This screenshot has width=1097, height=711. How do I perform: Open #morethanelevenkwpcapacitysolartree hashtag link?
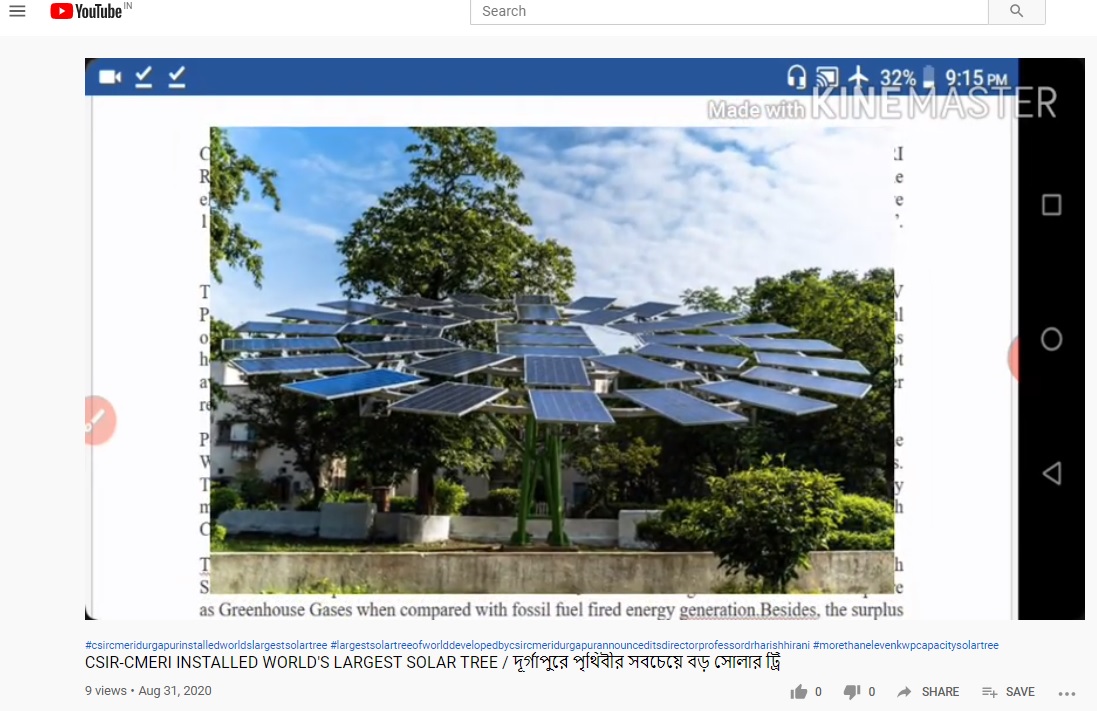(905, 645)
